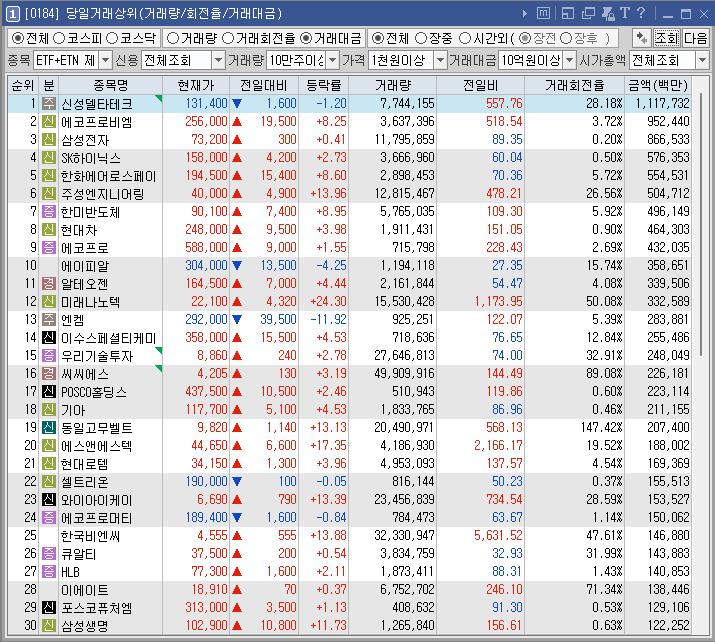Click the black 신 badge beside 이수스페셜티케미

(49, 337)
